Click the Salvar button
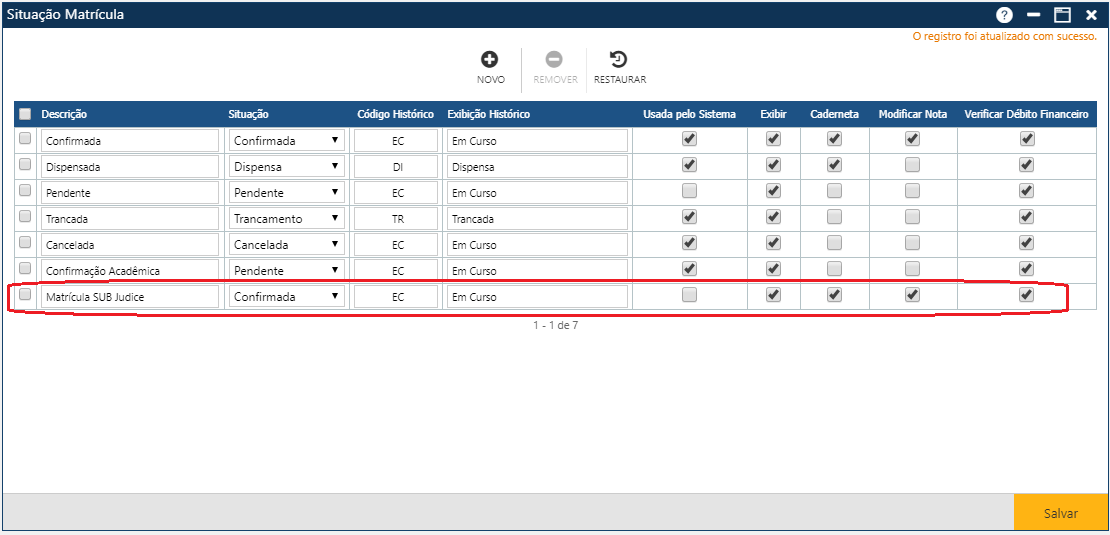This screenshot has width=1110, height=535. 1060,513
